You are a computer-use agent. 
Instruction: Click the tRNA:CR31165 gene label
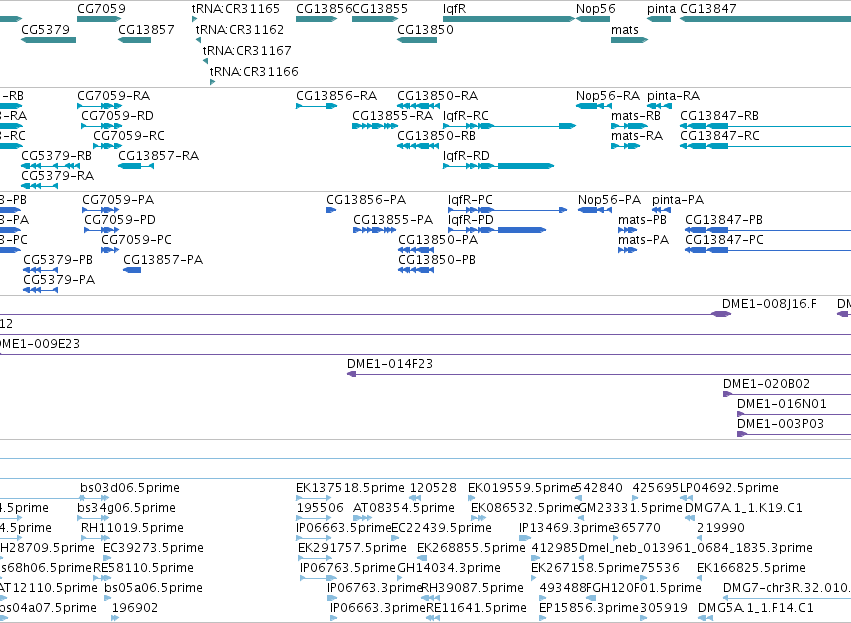pos(236,9)
